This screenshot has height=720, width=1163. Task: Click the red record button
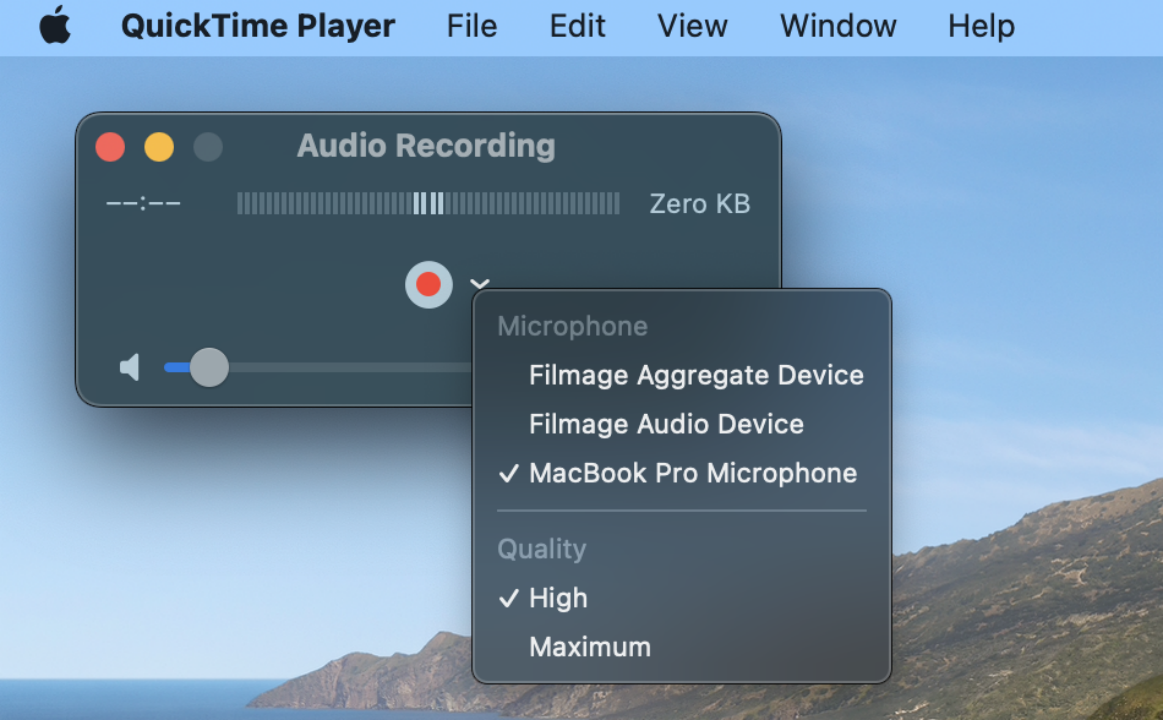click(428, 285)
